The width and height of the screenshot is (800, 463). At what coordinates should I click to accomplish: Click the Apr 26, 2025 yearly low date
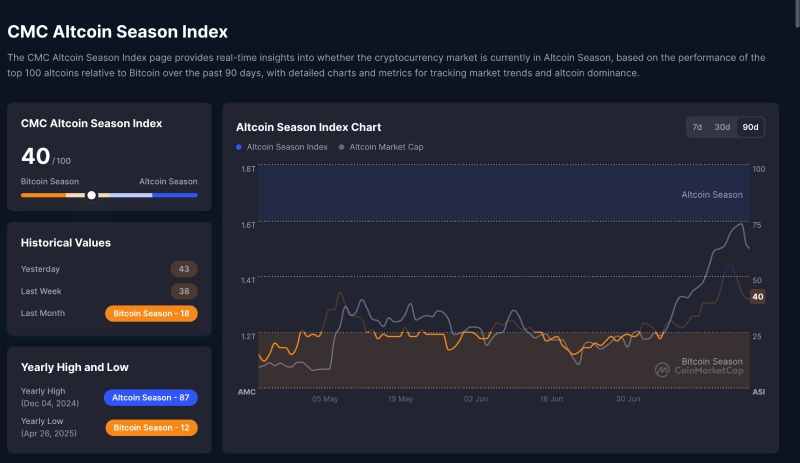[x=49, y=433]
